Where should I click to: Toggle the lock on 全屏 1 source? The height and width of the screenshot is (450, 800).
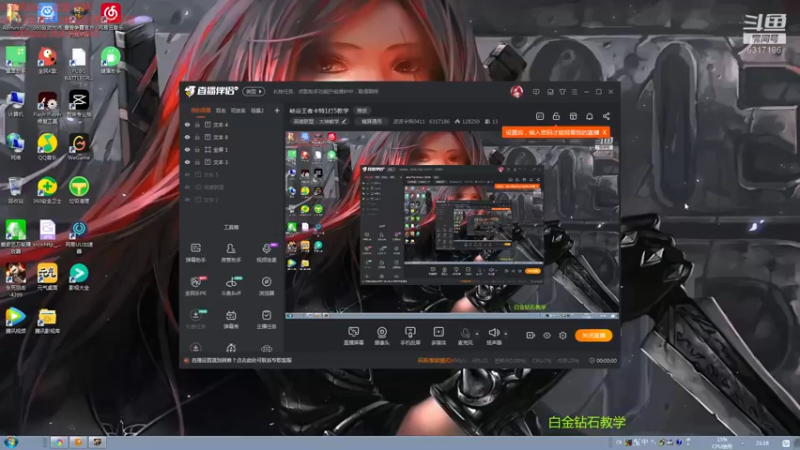click(x=197, y=149)
